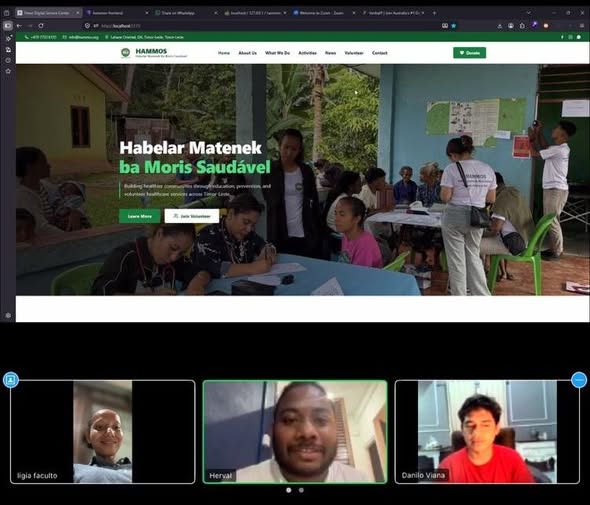Switch to the last browser tab

pyautogui.click(x=393, y=13)
